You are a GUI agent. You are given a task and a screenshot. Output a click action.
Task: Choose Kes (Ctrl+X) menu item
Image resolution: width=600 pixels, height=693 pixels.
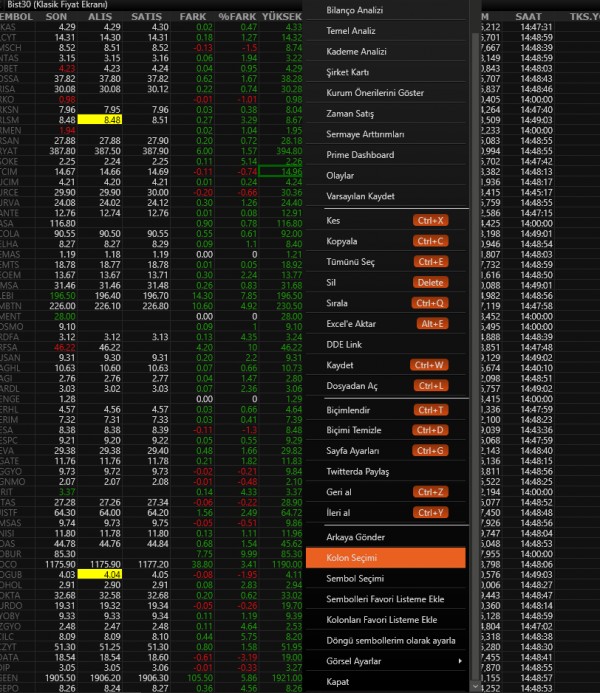coord(385,221)
